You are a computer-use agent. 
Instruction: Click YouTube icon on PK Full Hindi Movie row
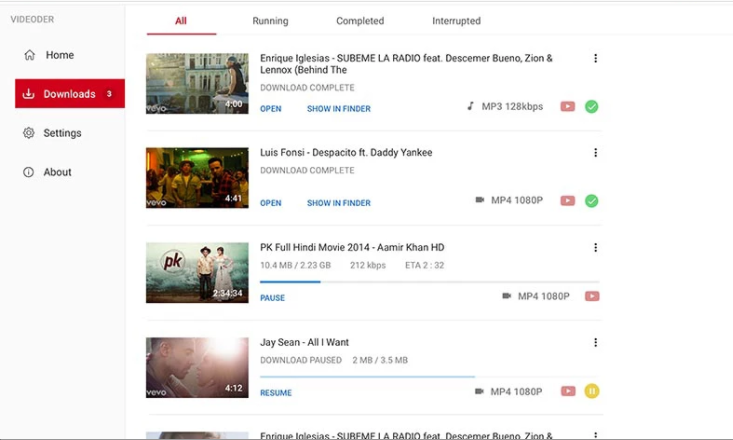tap(592, 296)
